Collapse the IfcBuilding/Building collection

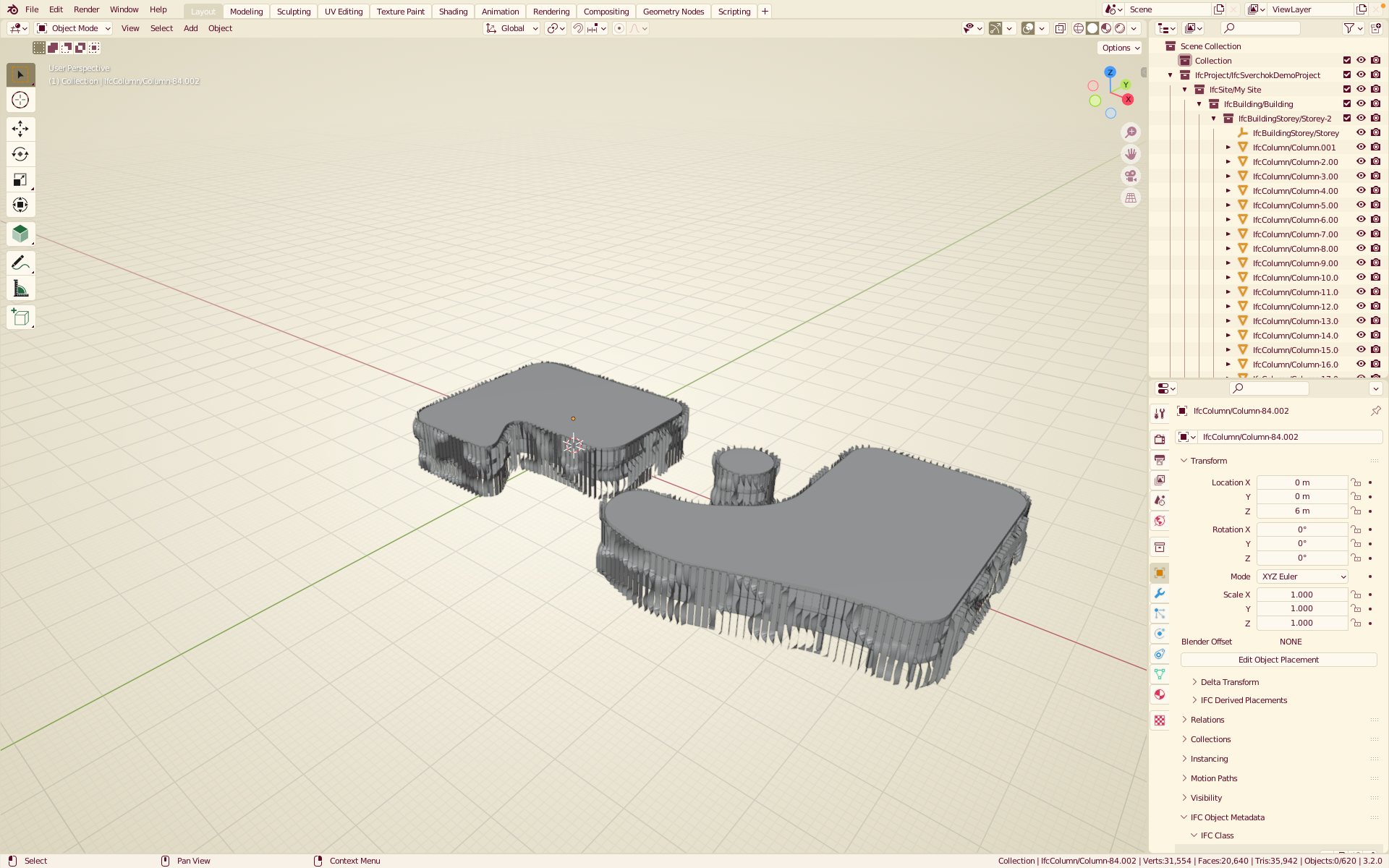1199,103
